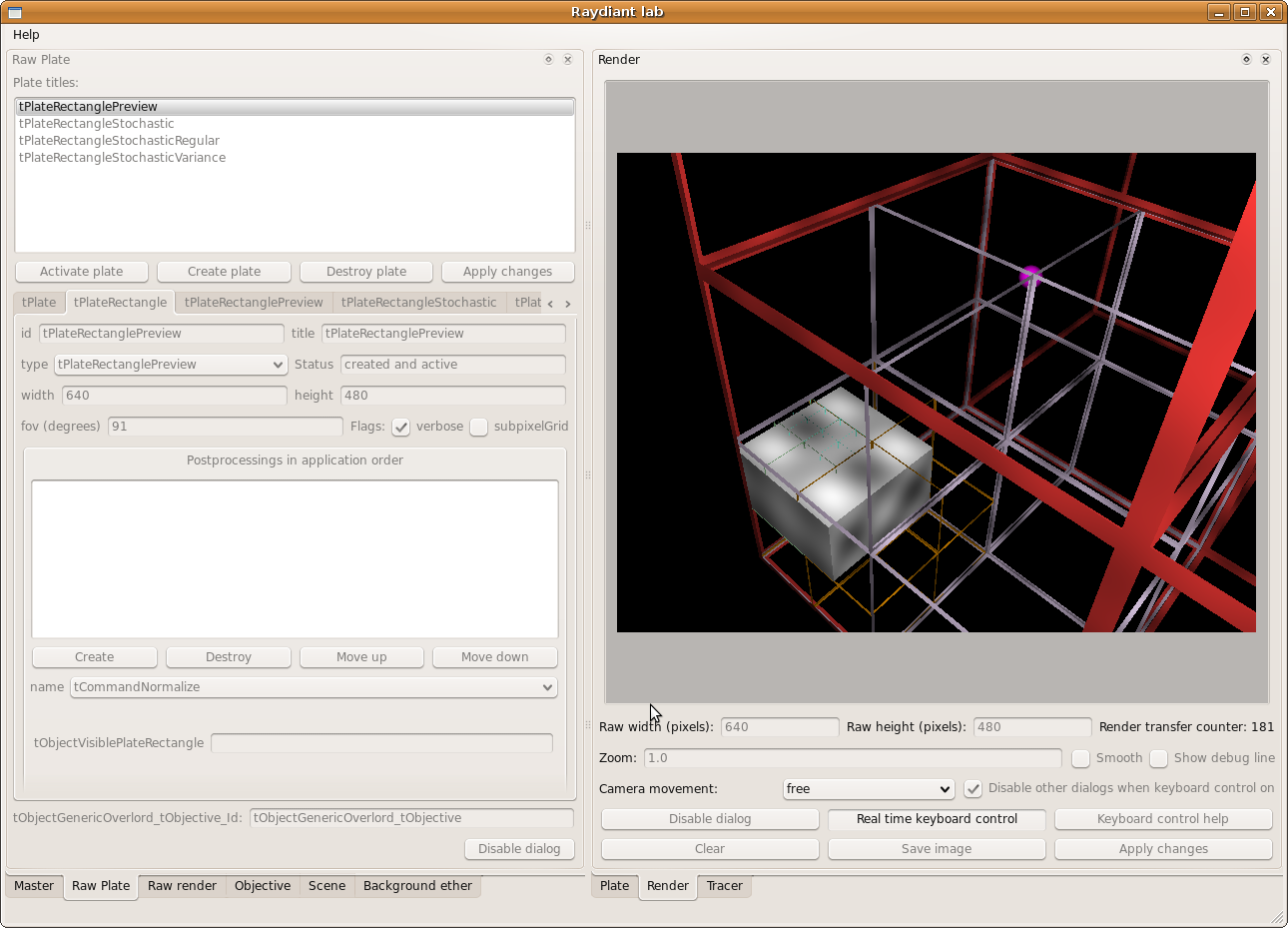The height and width of the screenshot is (928, 1288).
Task: Open the Help menu
Action: (x=26, y=35)
